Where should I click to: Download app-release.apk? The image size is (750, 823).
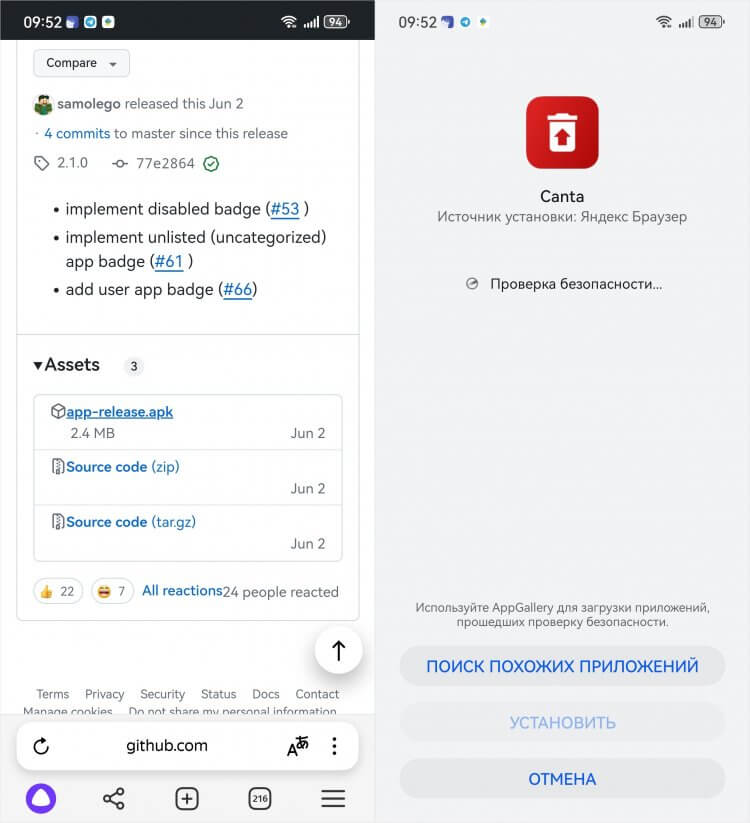[x=119, y=412]
